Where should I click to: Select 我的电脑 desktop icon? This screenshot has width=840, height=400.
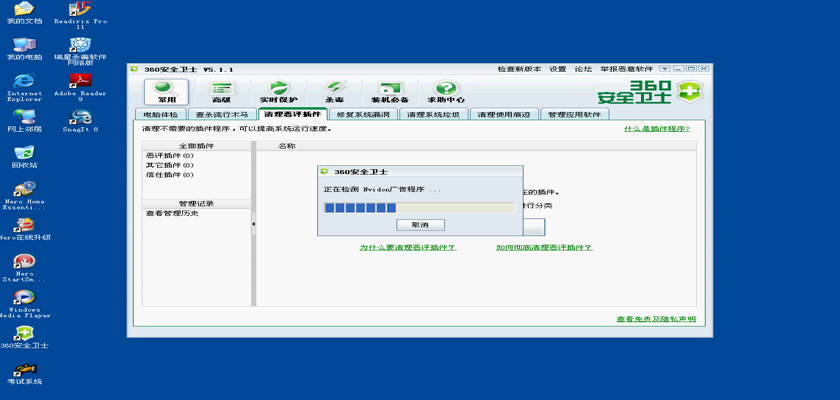pyautogui.click(x=24, y=49)
